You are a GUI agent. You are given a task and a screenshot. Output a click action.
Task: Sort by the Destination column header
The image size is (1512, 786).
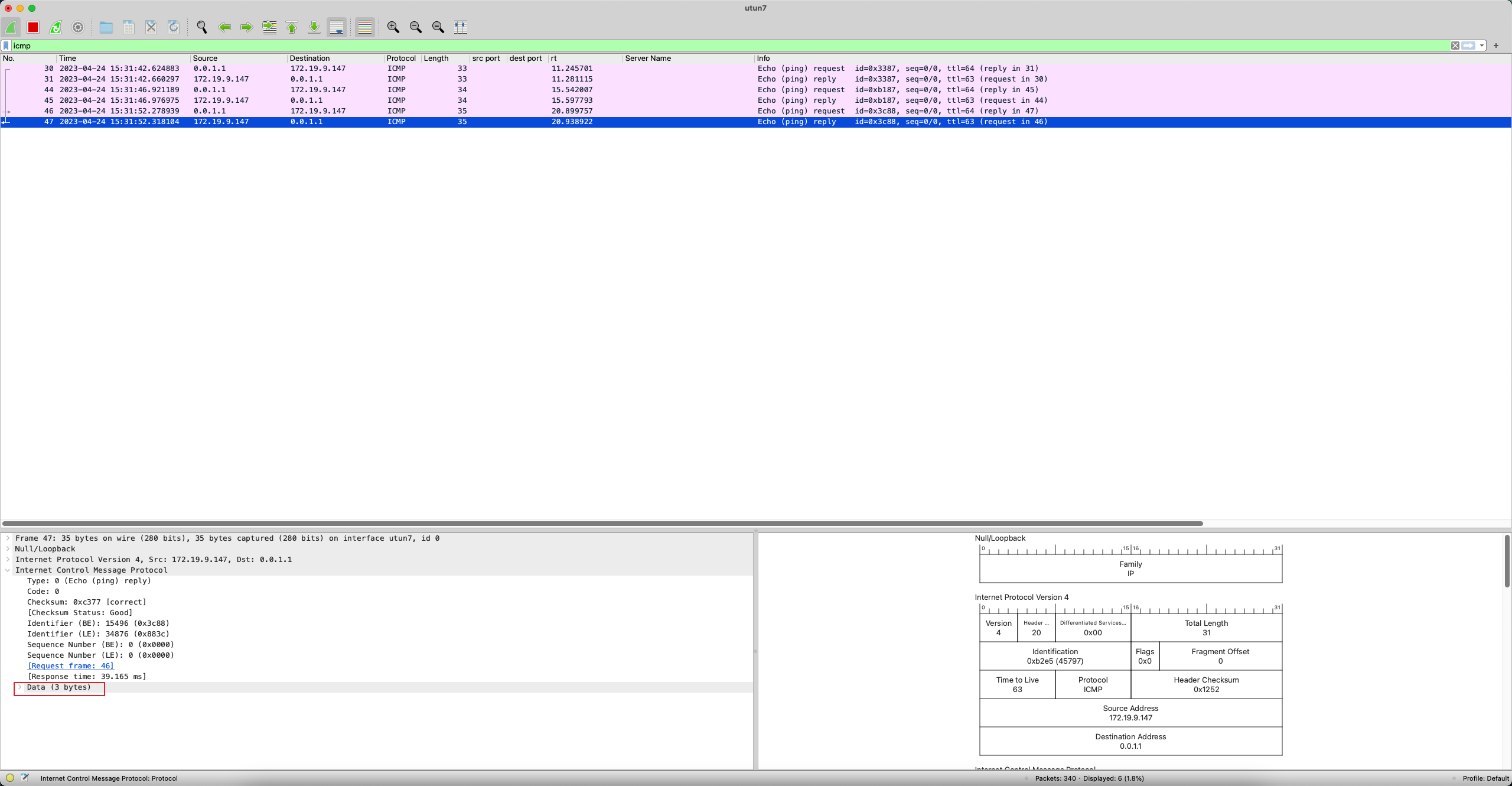[x=335, y=58]
